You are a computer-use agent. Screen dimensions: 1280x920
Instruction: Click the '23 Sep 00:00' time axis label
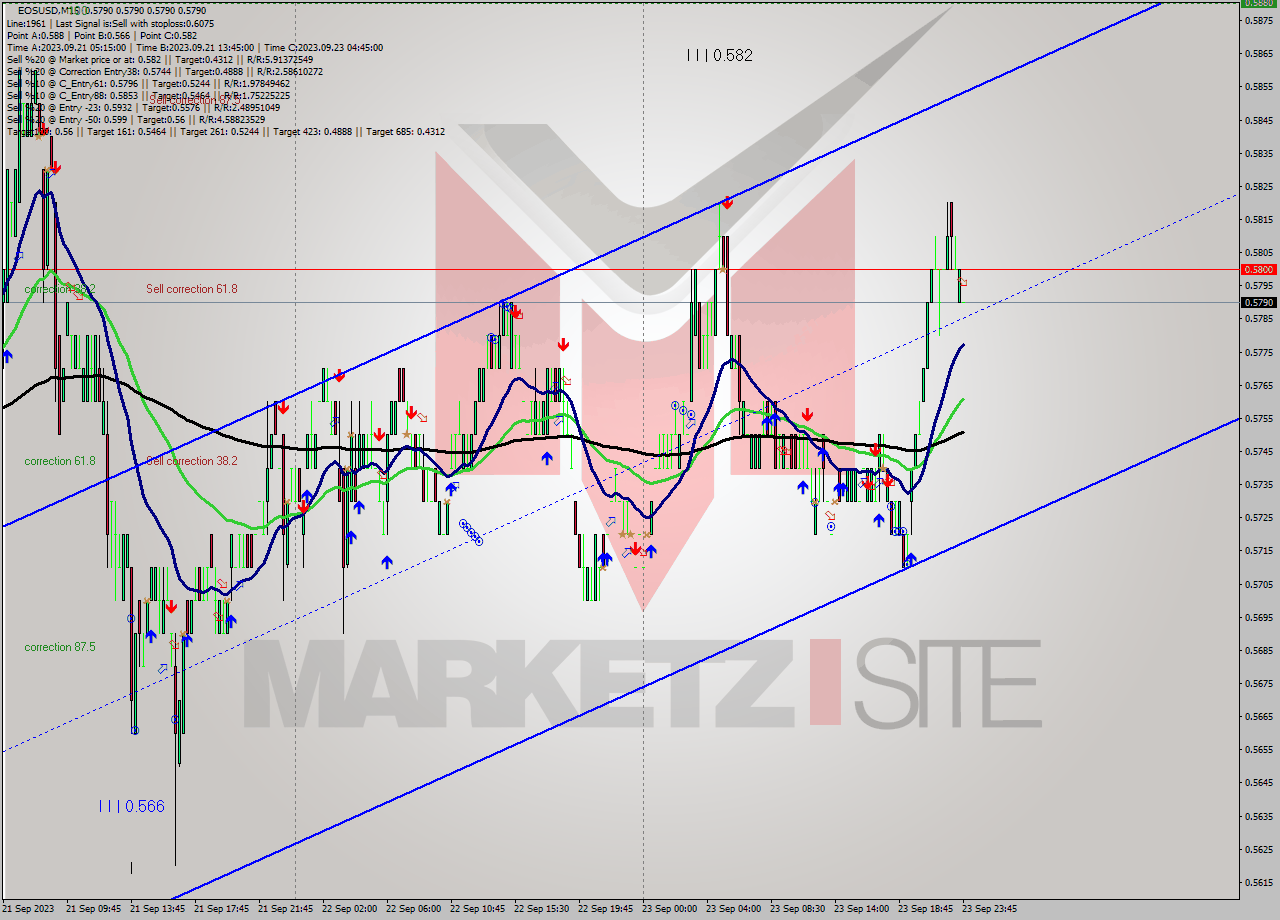click(669, 909)
